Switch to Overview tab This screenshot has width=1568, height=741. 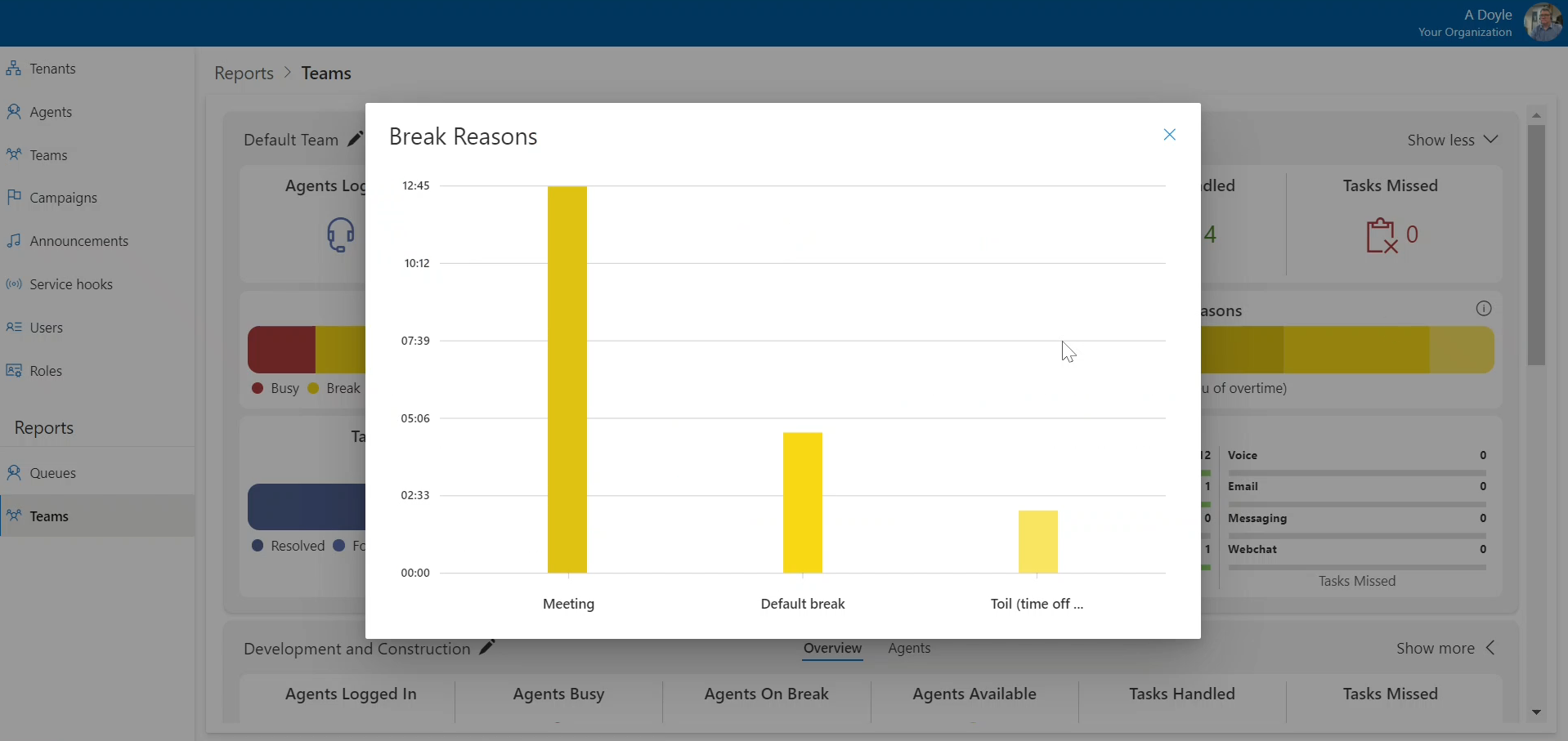(832, 649)
